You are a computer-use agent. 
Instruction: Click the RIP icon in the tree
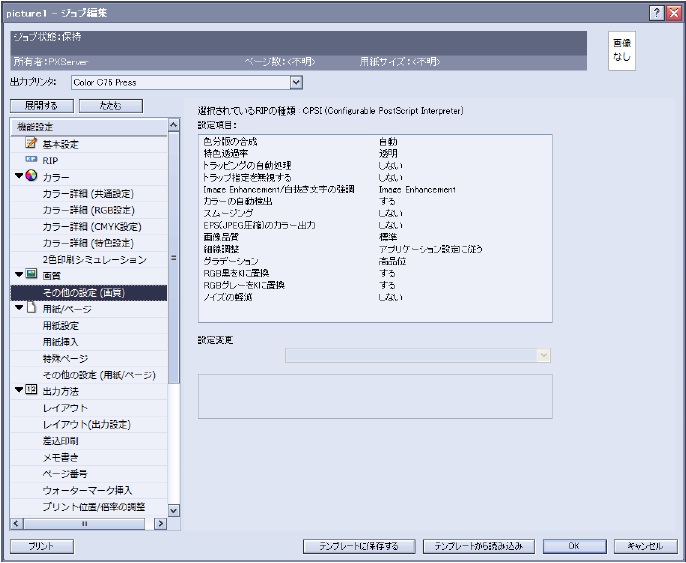[30, 160]
